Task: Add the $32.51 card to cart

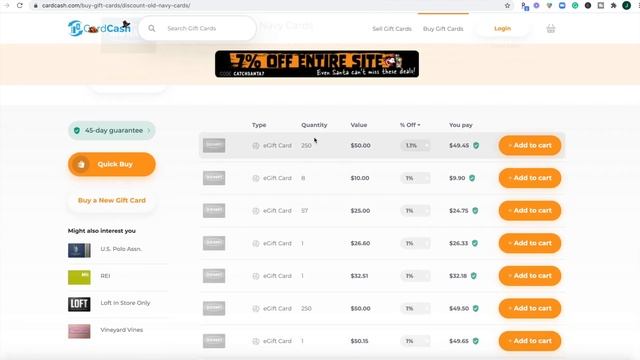Action: coord(530,276)
